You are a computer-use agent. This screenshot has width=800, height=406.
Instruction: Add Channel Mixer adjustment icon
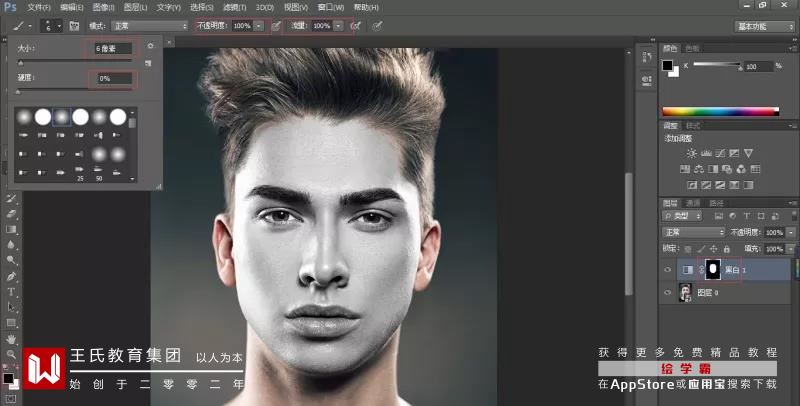click(x=741, y=169)
